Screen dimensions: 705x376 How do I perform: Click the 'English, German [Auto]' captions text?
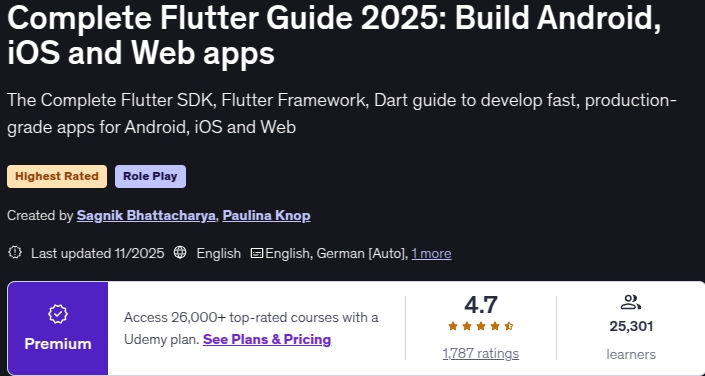(x=337, y=254)
